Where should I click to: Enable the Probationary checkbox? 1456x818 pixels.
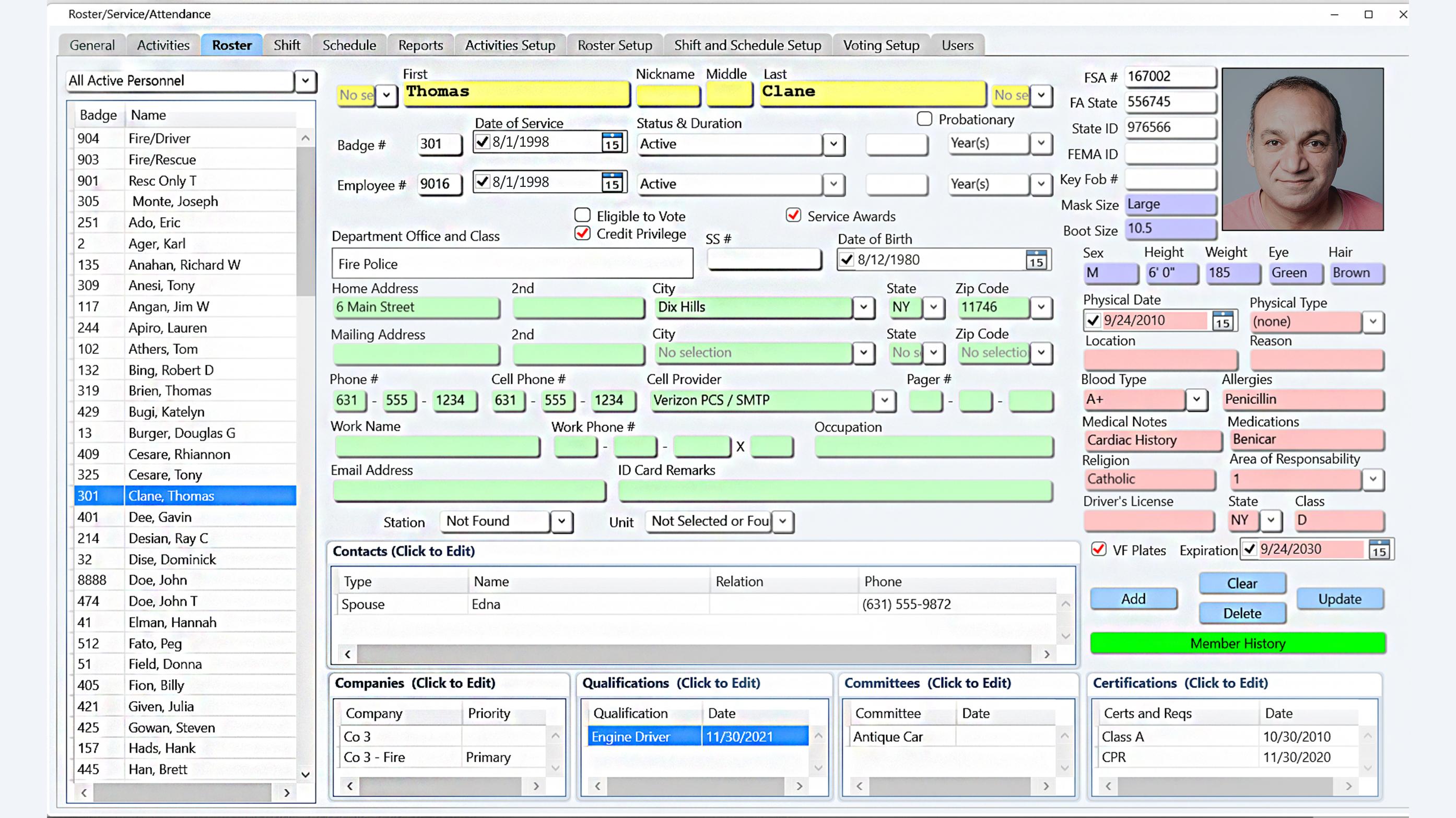point(924,119)
